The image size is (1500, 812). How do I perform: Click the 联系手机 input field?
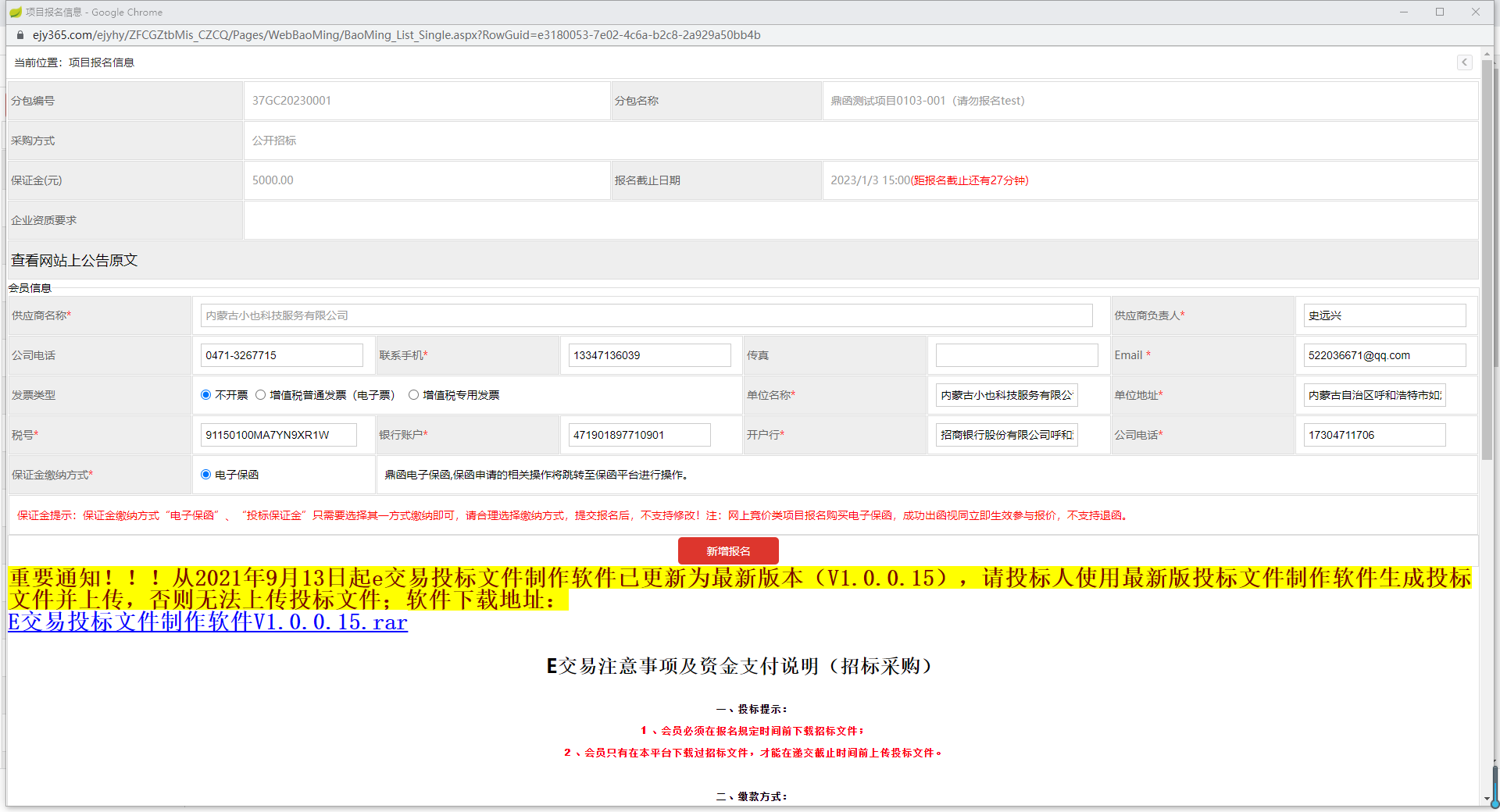coord(650,355)
